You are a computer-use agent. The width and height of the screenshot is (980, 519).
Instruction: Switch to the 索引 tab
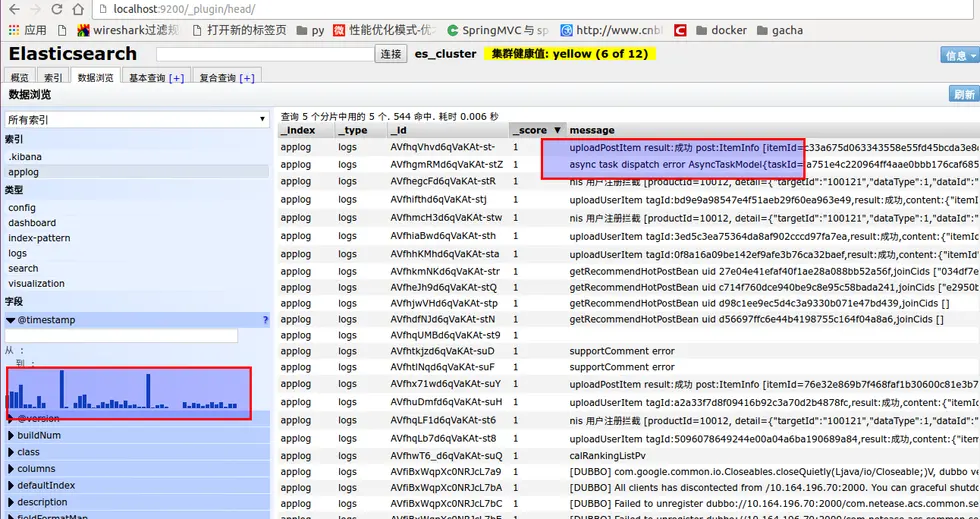52,78
